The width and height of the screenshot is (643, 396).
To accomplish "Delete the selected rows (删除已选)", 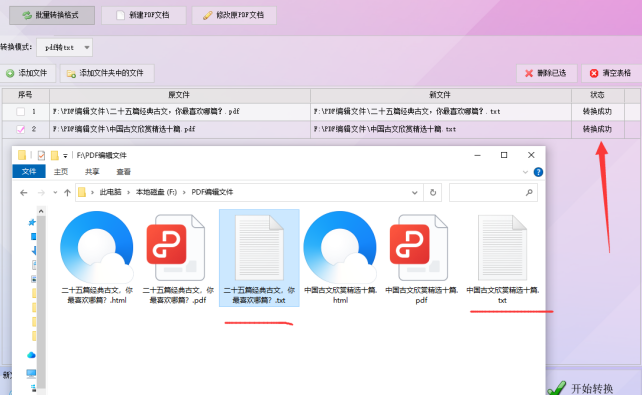I will pyautogui.click(x=546, y=73).
